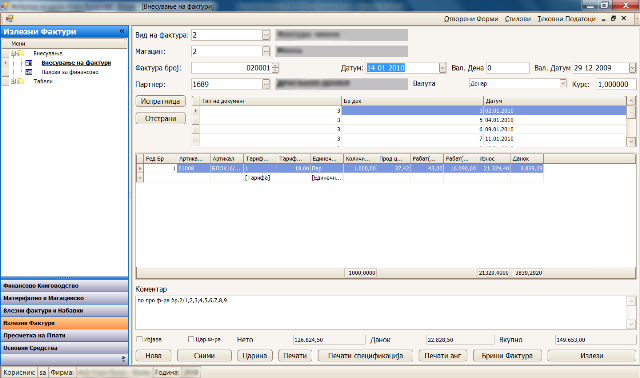Click the [Тарифа] placeholder cell in new row

click(260, 178)
